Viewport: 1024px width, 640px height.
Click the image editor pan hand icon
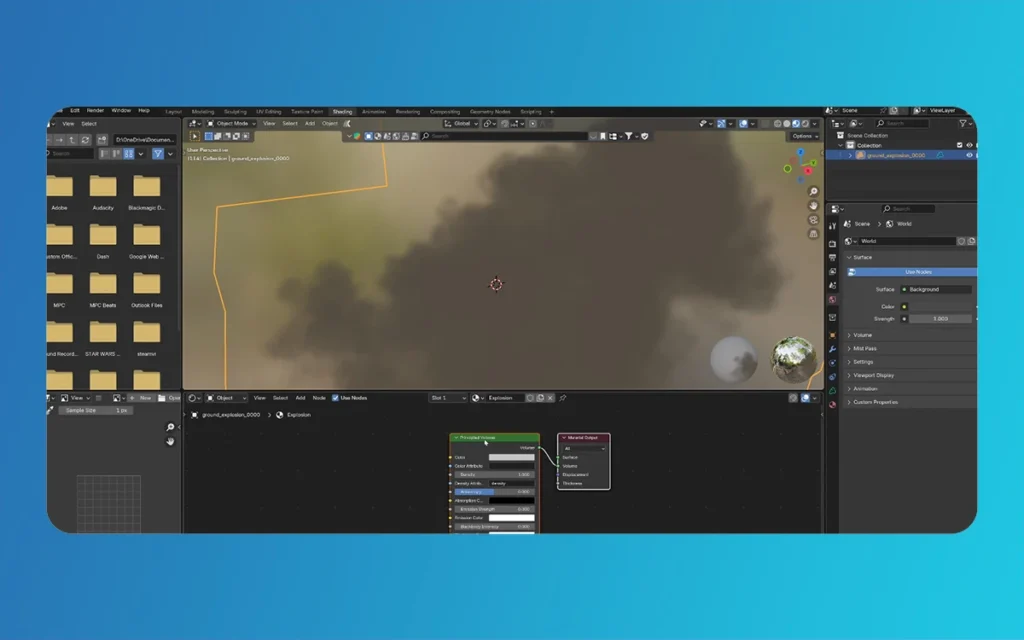[x=170, y=441]
